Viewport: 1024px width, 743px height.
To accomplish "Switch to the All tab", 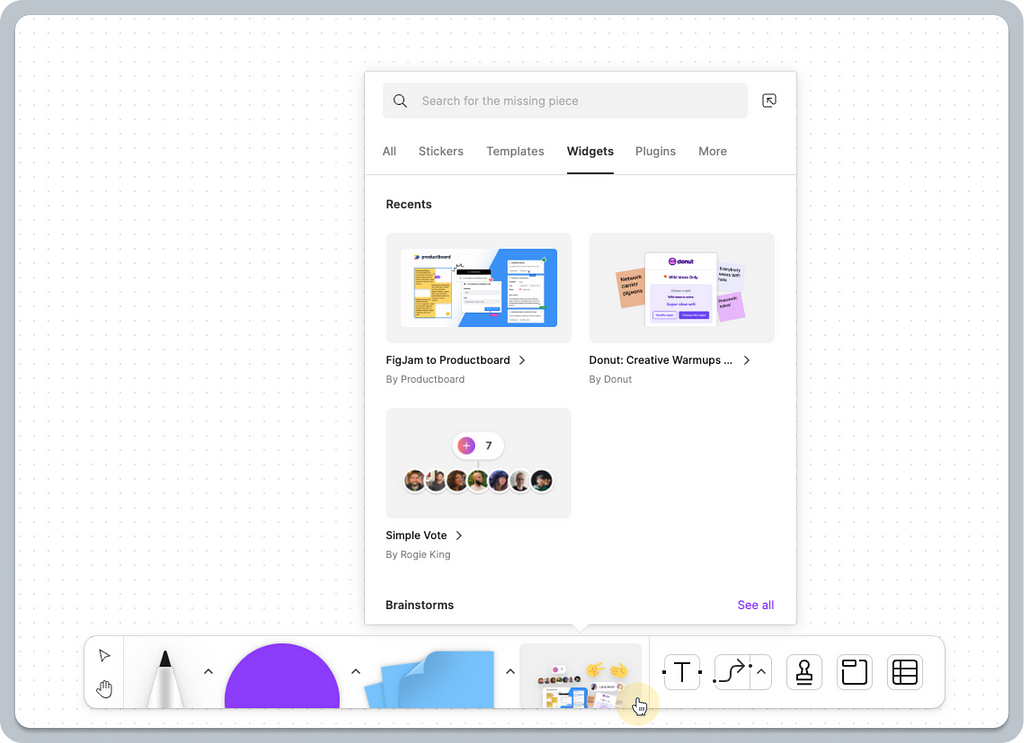I will point(389,151).
